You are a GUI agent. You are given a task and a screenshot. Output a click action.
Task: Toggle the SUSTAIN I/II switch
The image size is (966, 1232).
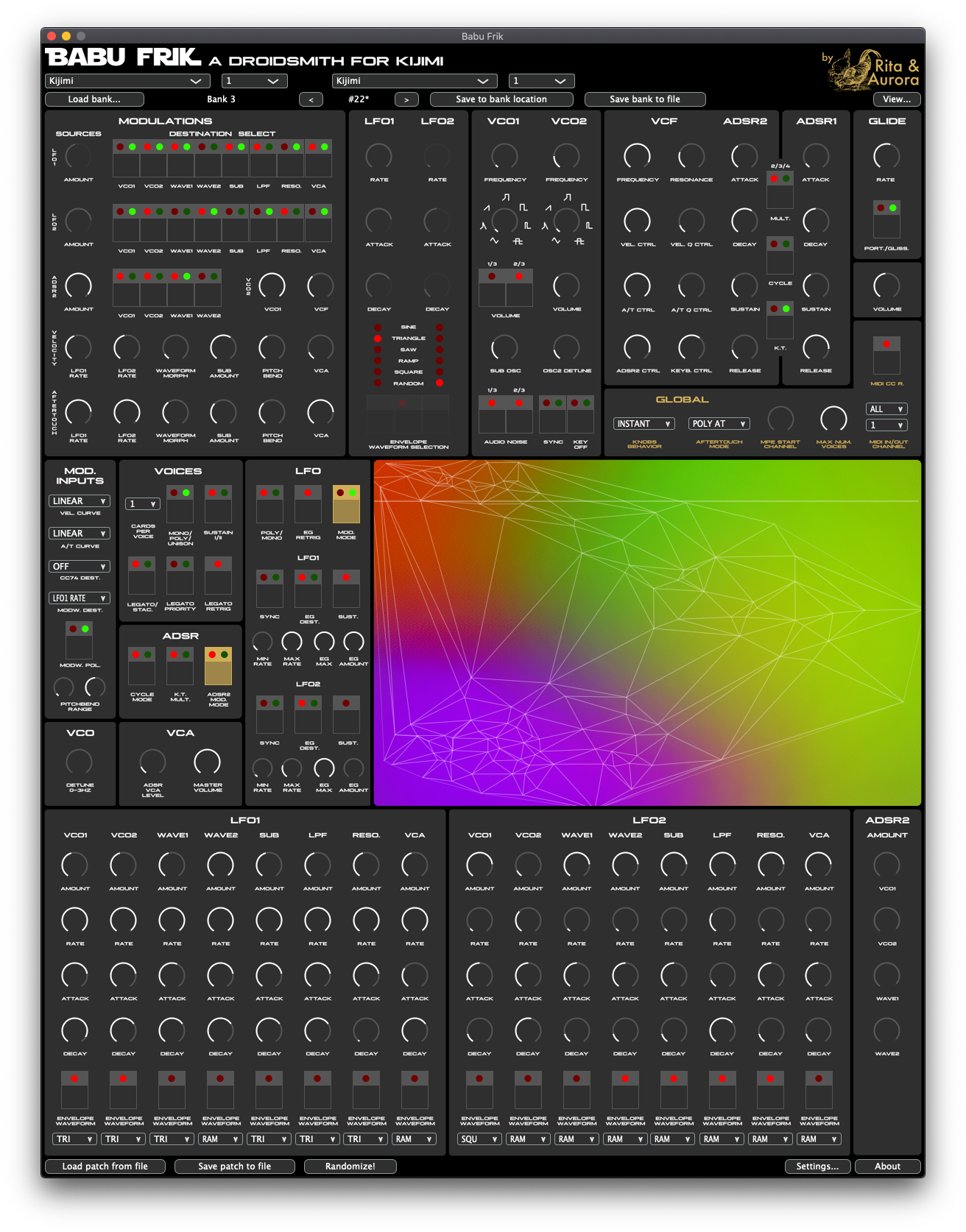[218, 504]
